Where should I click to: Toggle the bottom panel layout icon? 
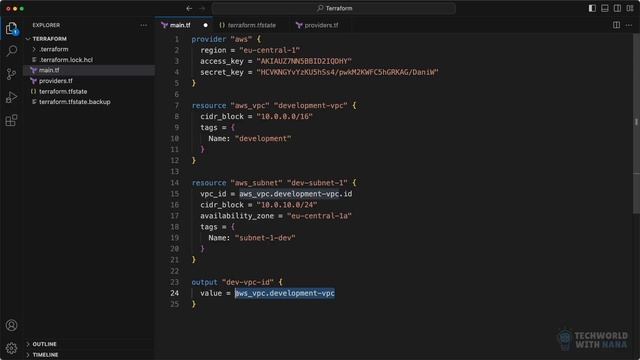(604, 8)
